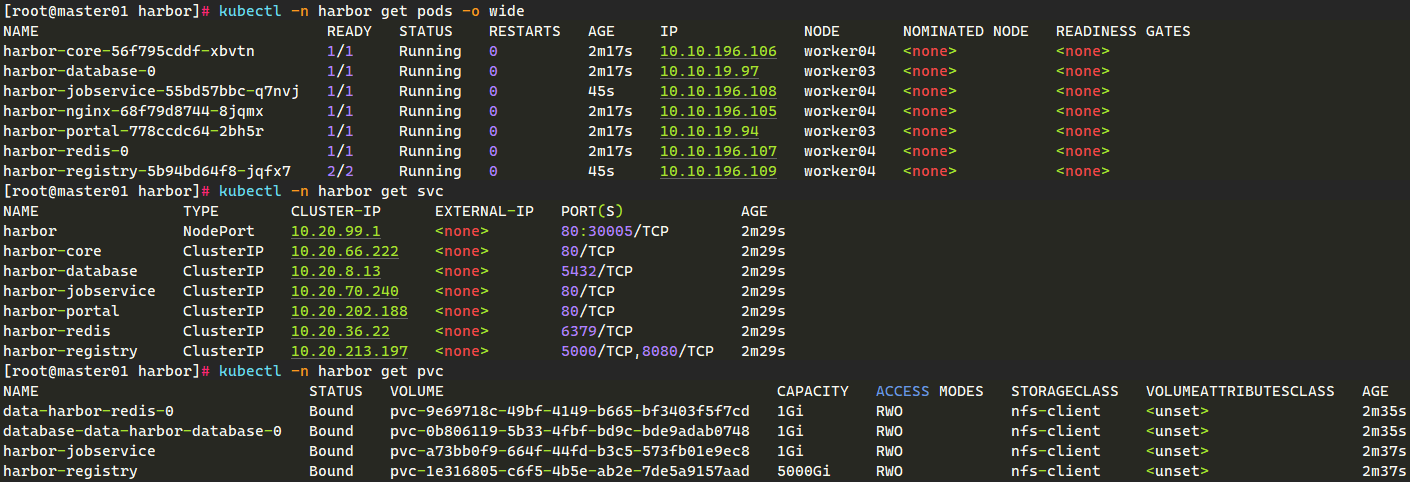
Task: Click the harbor-core pod IP 10.10.196.106
Action: [718, 51]
